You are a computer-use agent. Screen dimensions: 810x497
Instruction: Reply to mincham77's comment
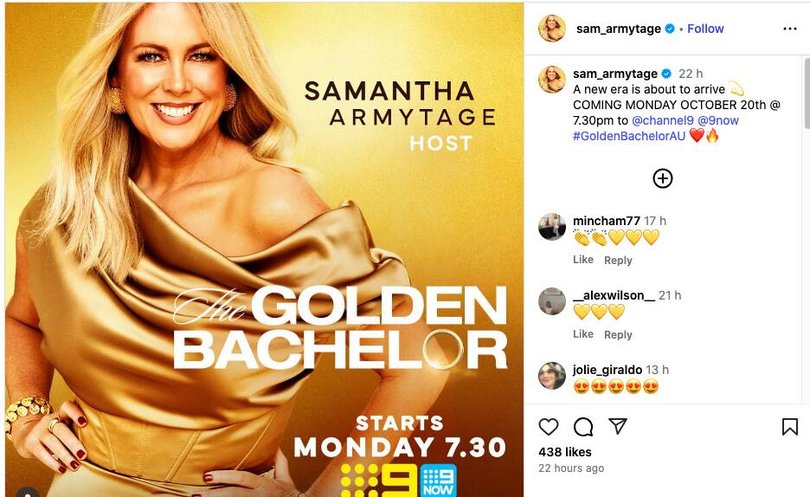[x=618, y=260]
